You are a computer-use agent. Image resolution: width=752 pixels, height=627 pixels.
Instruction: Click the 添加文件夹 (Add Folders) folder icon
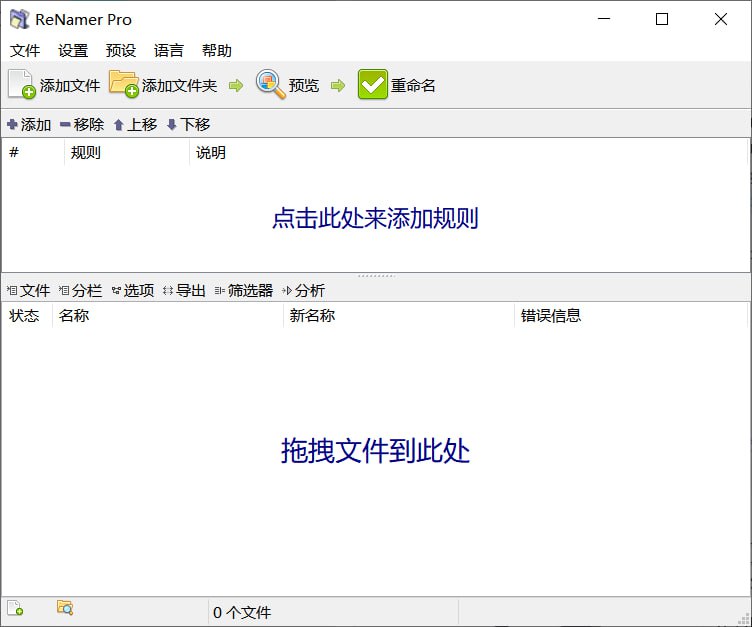[x=124, y=84]
